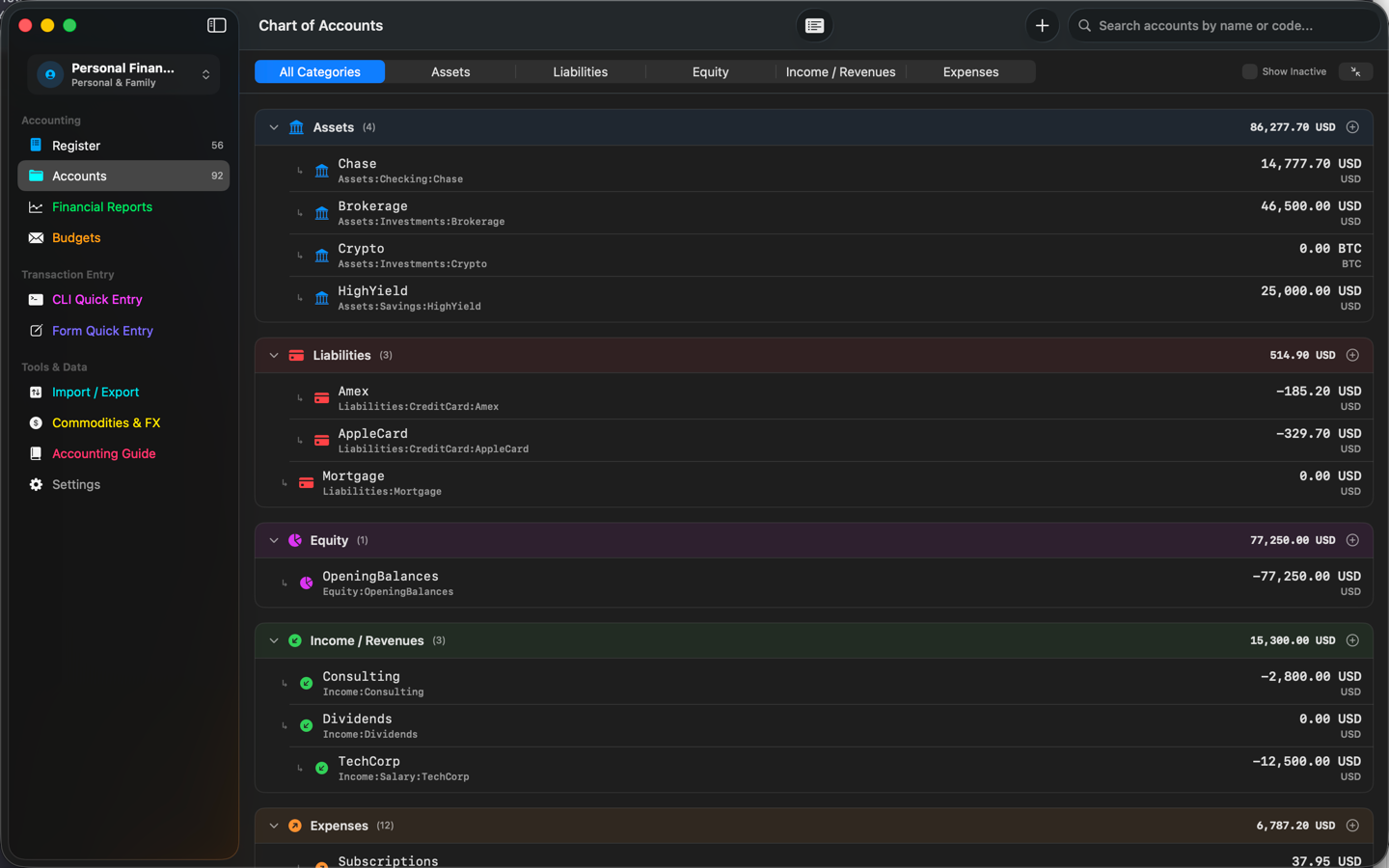1389x868 pixels.
Task: Select the All Categories tab
Action: click(320, 72)
